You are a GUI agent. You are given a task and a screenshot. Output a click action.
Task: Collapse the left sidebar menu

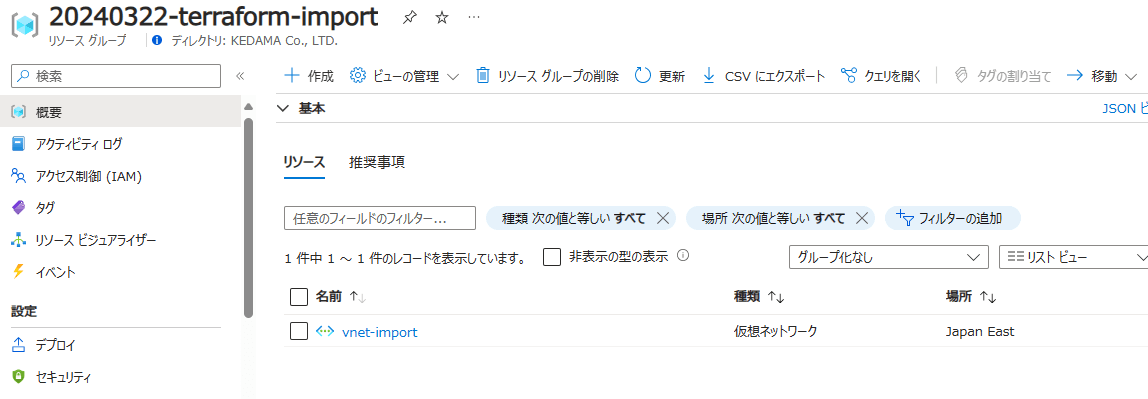[239, 76]
